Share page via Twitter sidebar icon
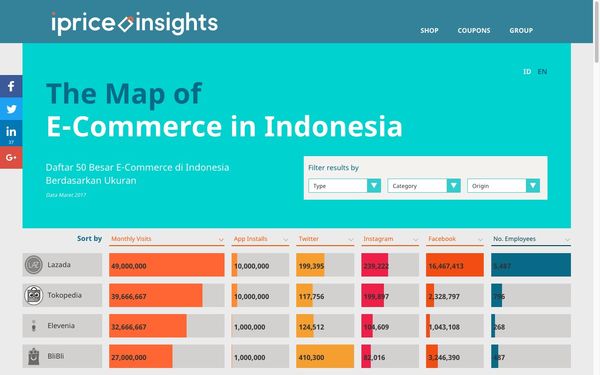The height and width of the screenshot is (375, 600). 11,109
